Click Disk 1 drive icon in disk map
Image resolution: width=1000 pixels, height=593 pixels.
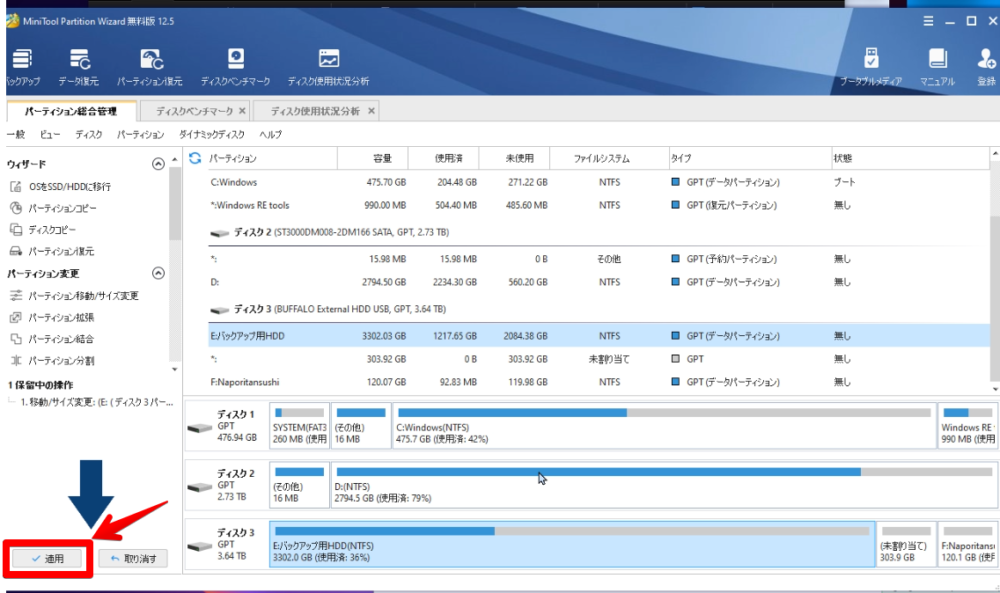click(200, 427)
